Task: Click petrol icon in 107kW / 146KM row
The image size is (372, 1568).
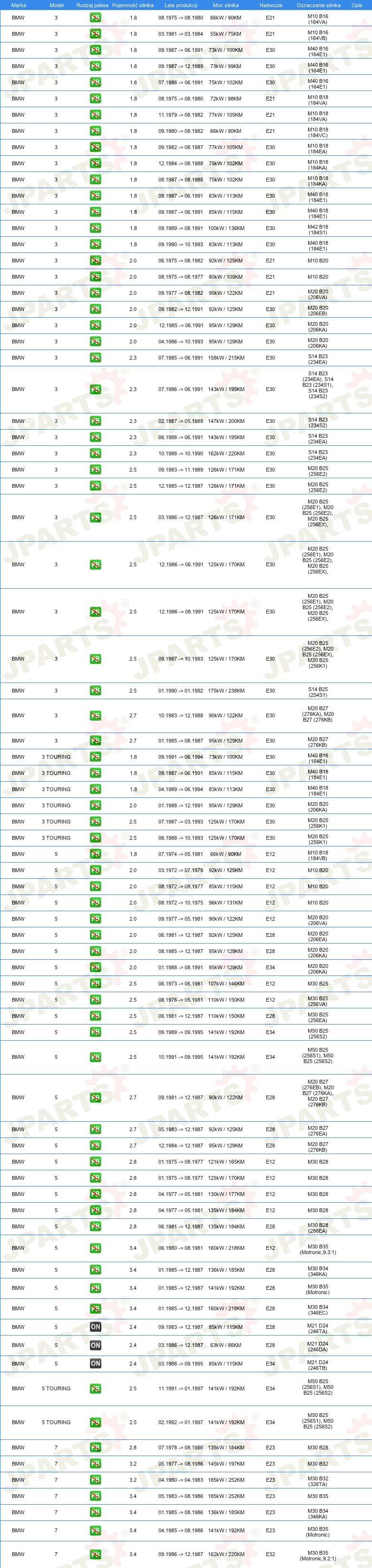Action: click(x=96, y=984)
